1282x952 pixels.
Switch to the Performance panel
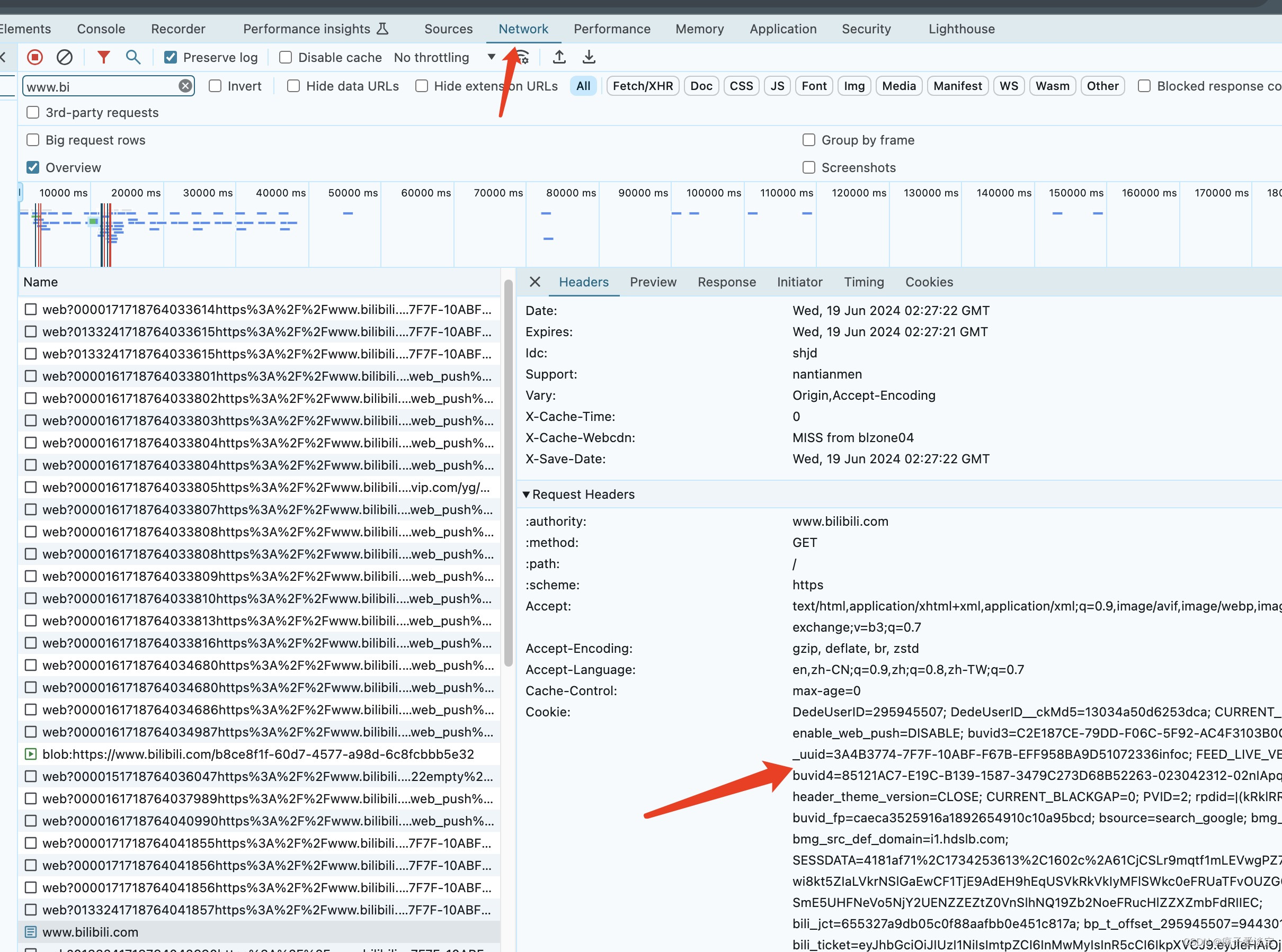click(x=612, y=28)
